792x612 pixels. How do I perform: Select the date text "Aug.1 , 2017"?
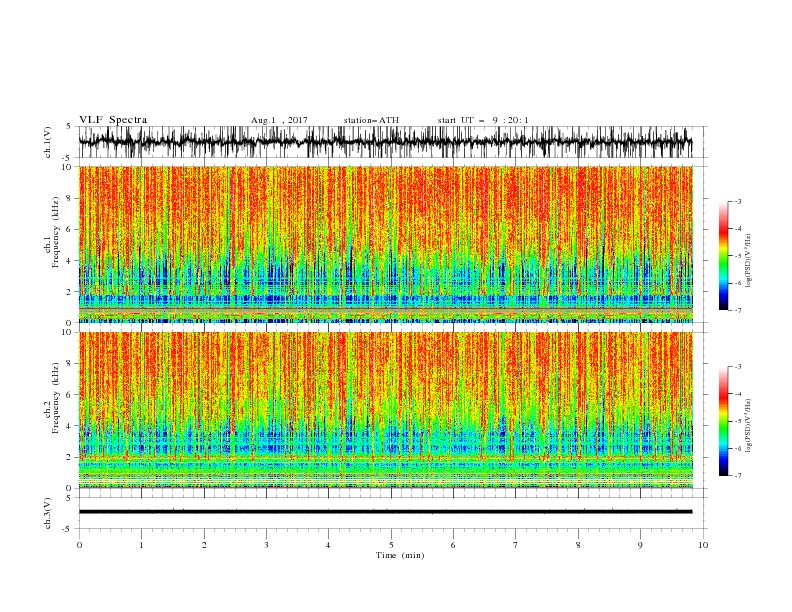coord(279,120)
